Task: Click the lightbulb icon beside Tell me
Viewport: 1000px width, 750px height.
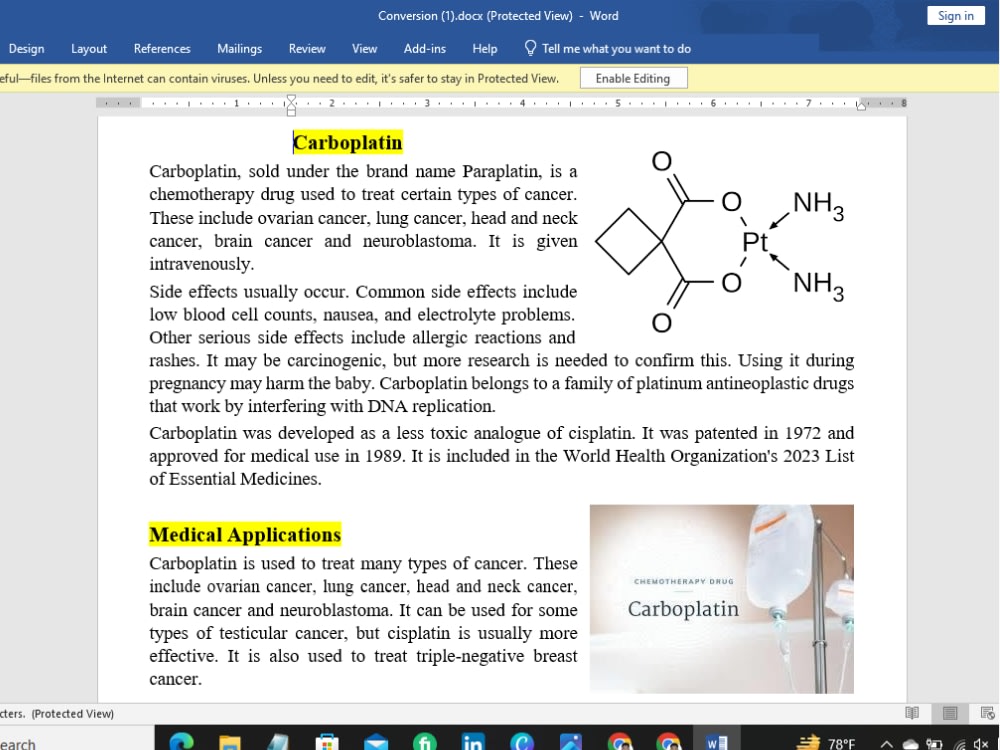Action: pos(530,48)
